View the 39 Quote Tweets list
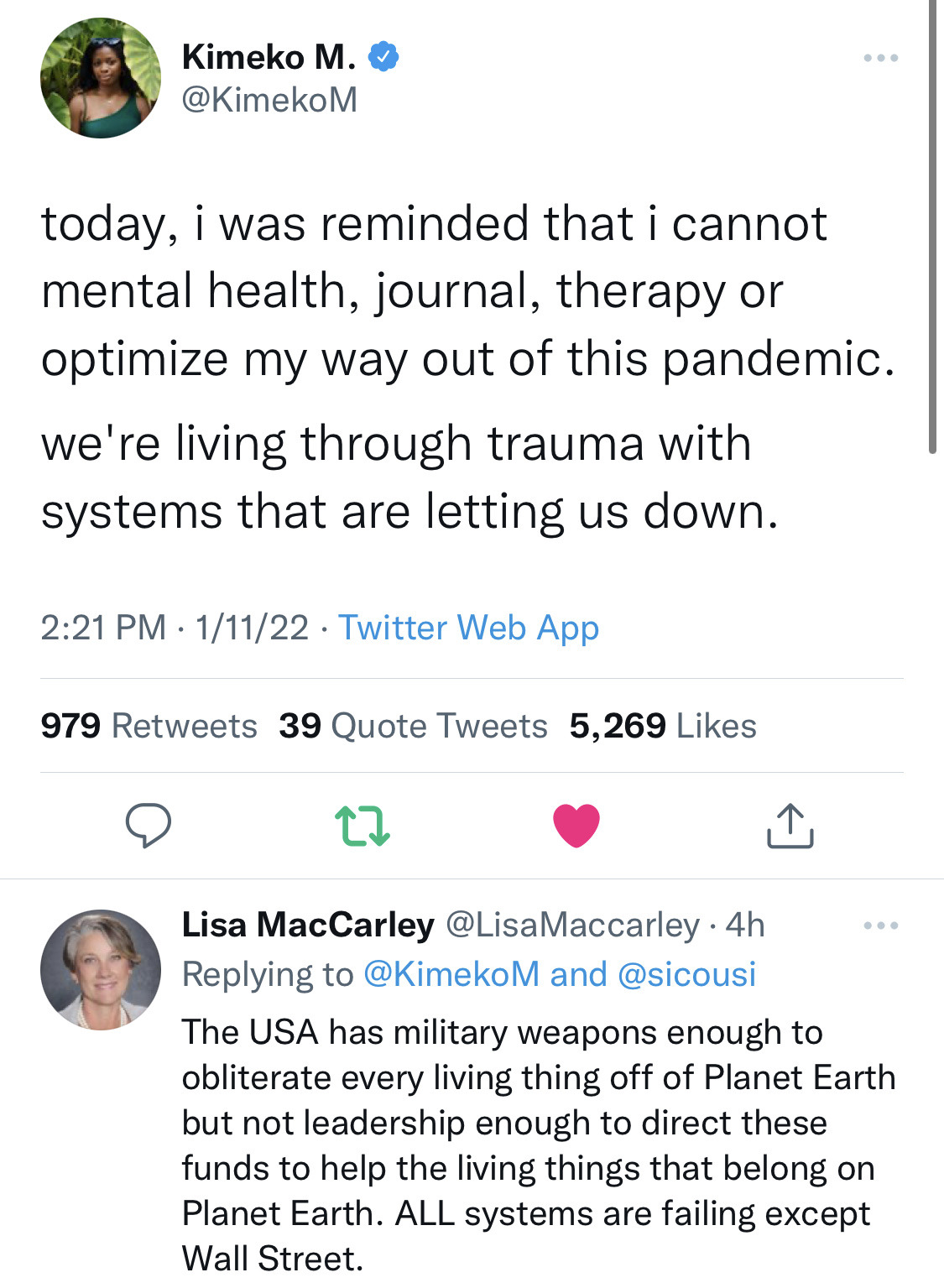944x1288 pixels. [x=413, y=726]
